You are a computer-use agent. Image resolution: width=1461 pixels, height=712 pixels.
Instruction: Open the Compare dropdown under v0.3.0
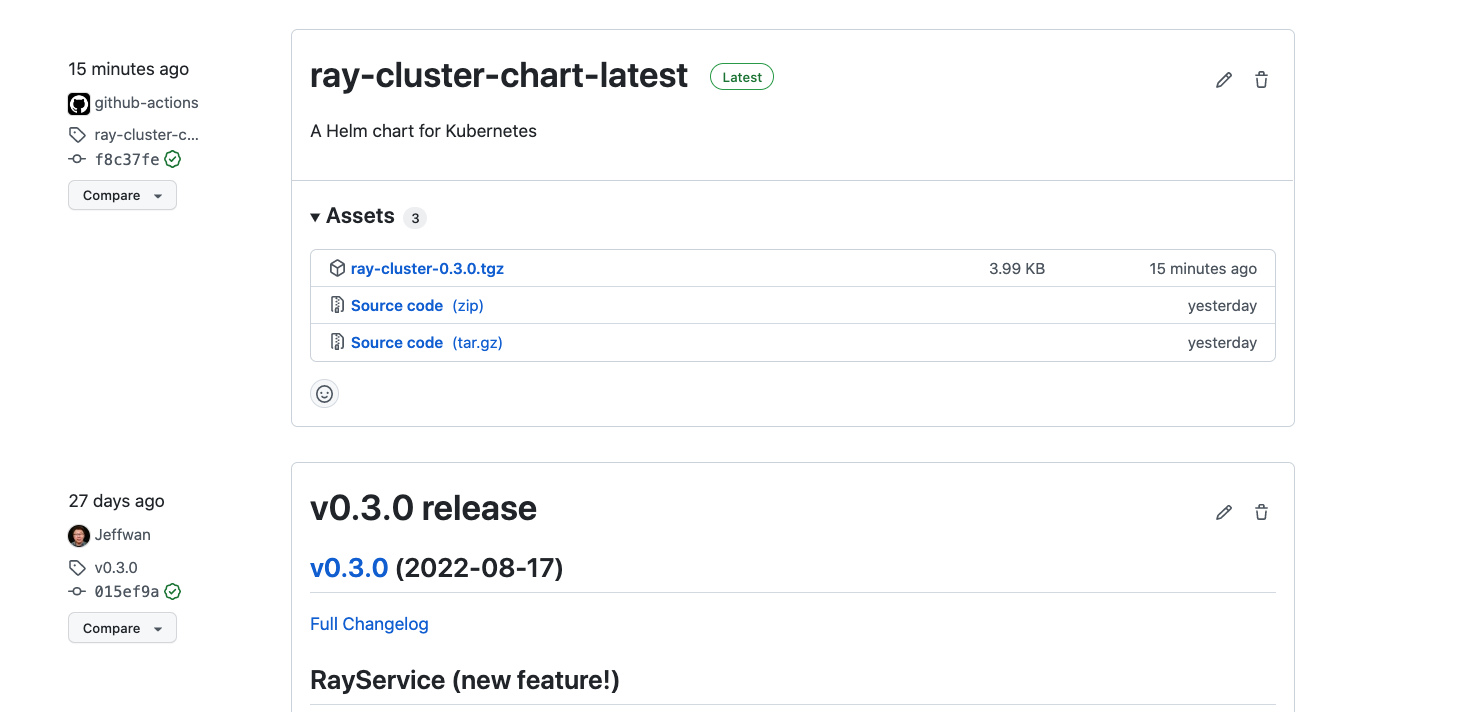tap(122, 627)
